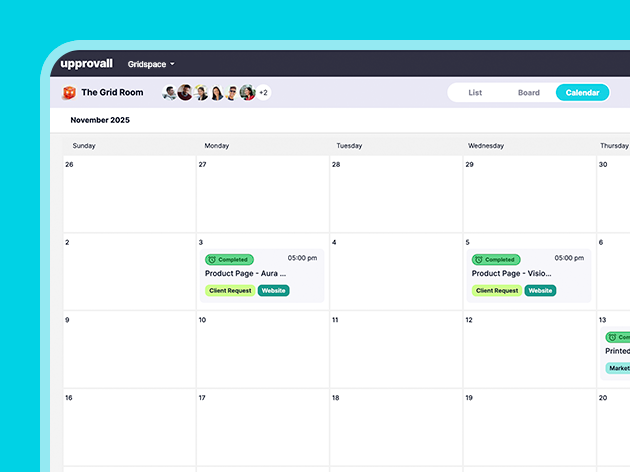This screenshot has height=472, width=630.
Task: Select day 11 cell
Action: [x=396, y=349]
